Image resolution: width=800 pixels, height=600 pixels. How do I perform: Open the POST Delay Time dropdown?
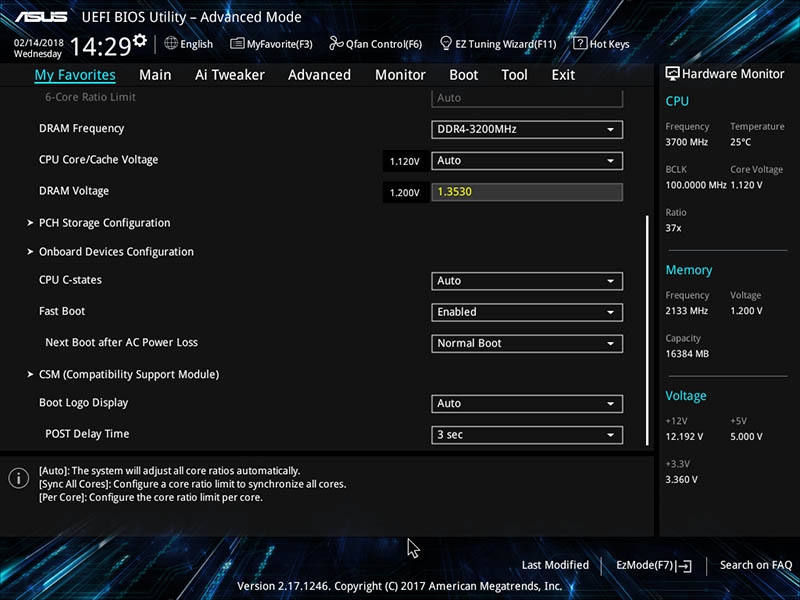click(527, 435)
